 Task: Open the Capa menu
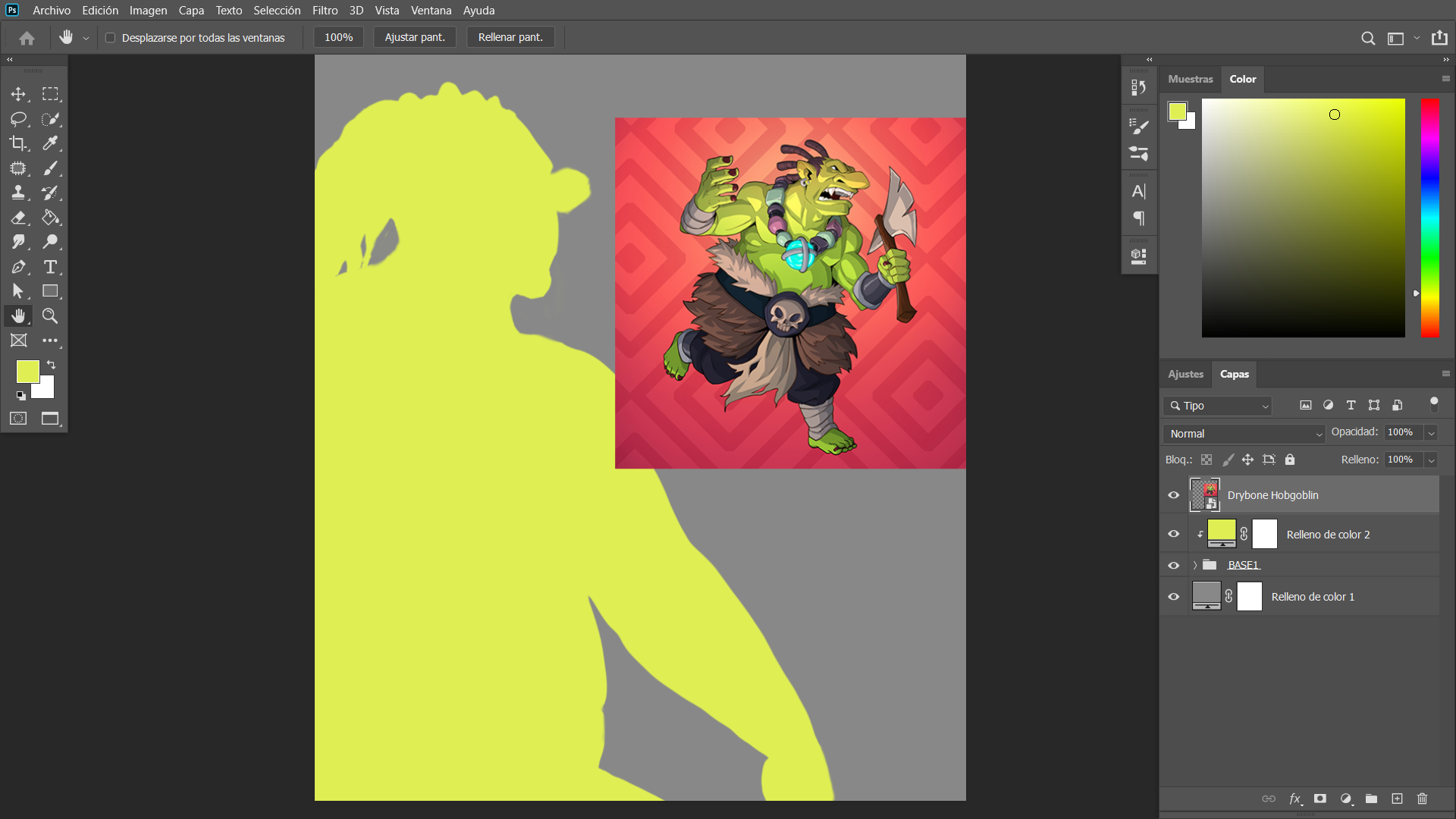(x=191, y=11)
